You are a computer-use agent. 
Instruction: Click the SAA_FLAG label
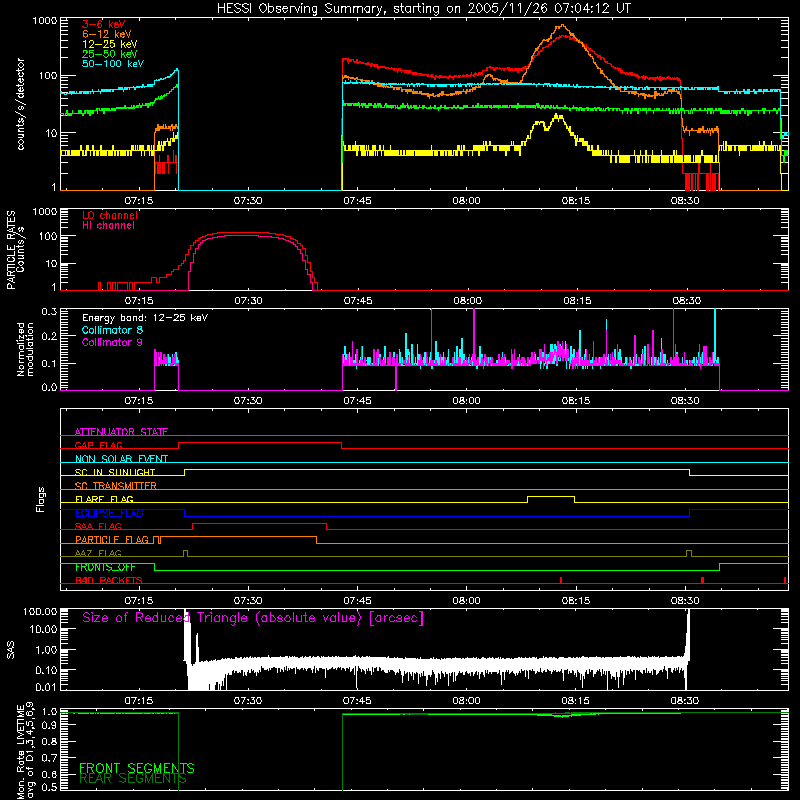[98, 526]
